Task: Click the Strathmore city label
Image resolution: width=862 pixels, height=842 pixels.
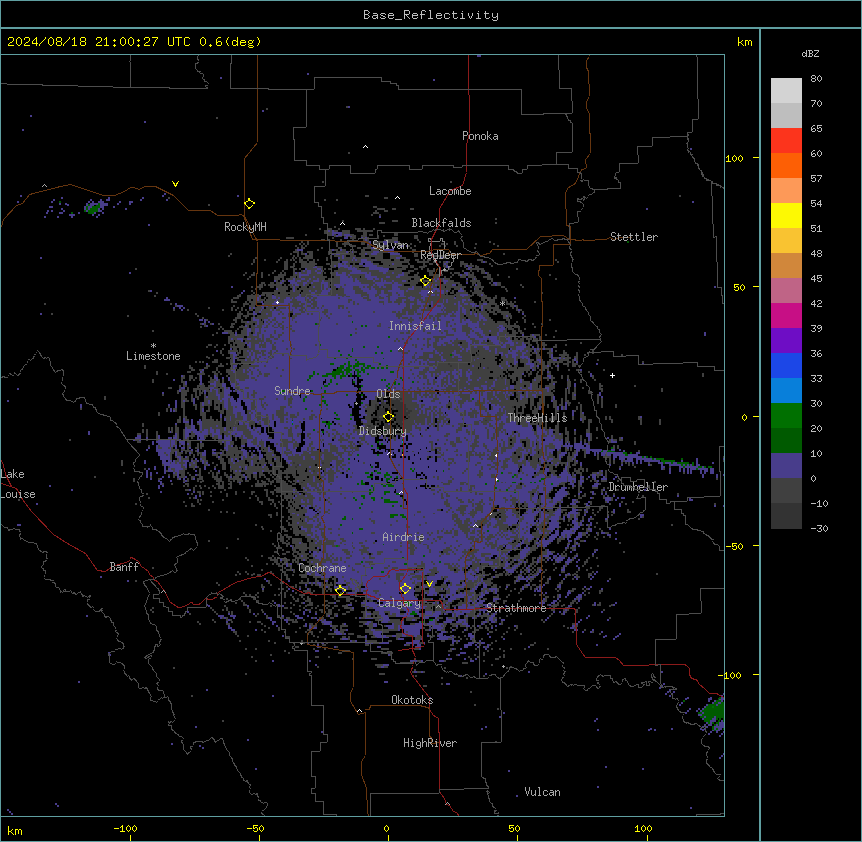Action: tap(516, 608)
